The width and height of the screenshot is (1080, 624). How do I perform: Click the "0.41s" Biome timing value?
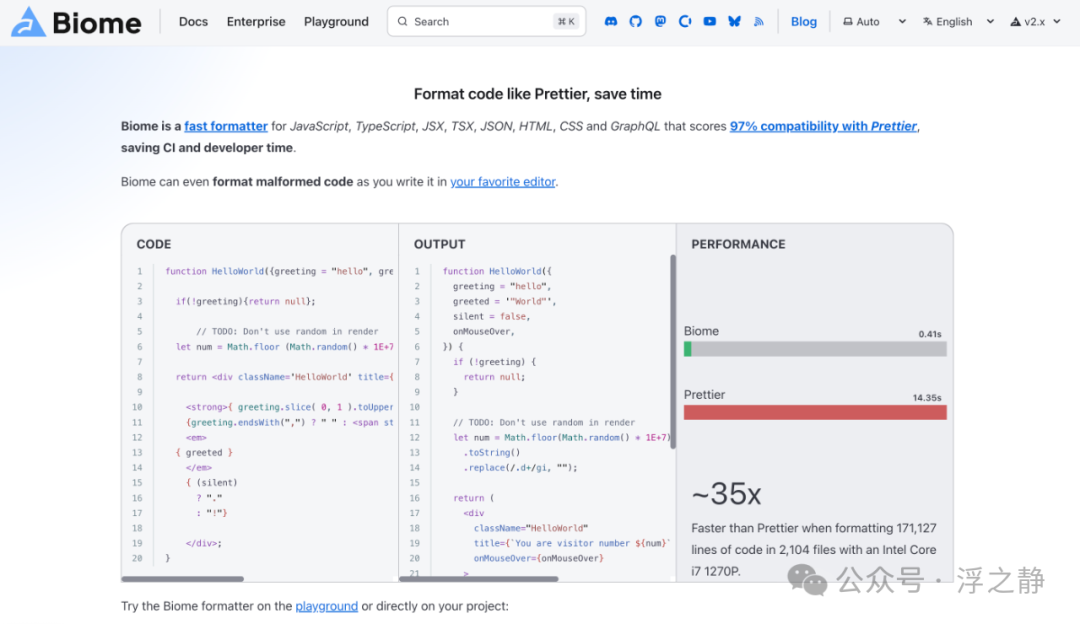tap(930, 334)
